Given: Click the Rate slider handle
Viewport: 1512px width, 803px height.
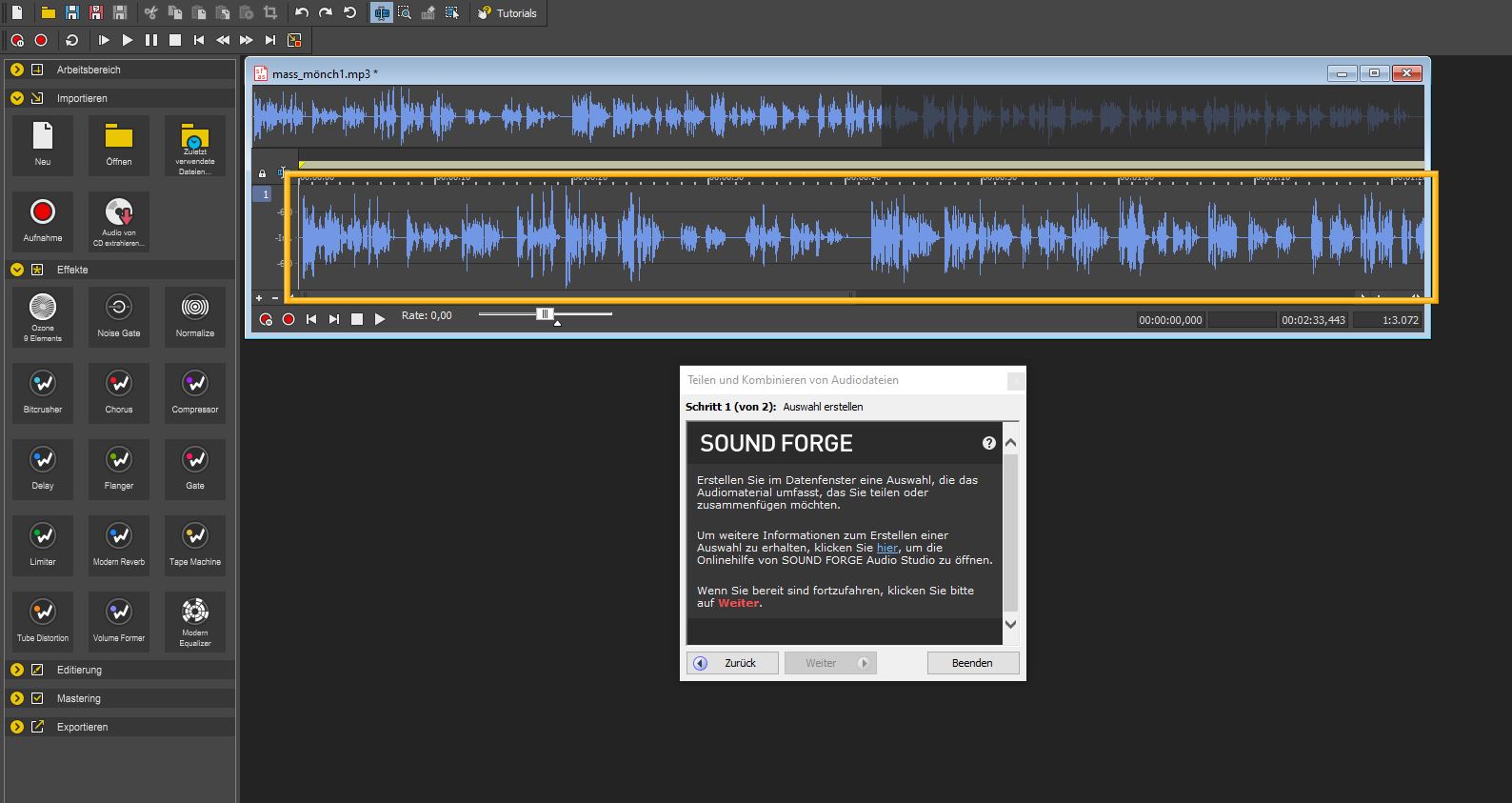Looking at the screenshot, I should tap(545, 313).
